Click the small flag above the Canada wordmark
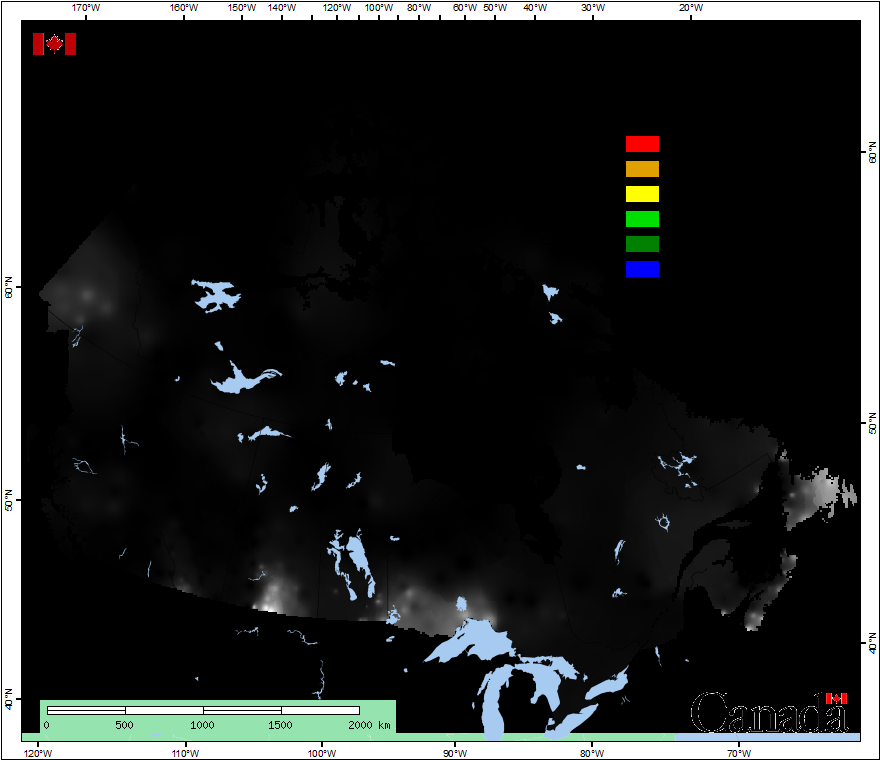 (836, 698)
